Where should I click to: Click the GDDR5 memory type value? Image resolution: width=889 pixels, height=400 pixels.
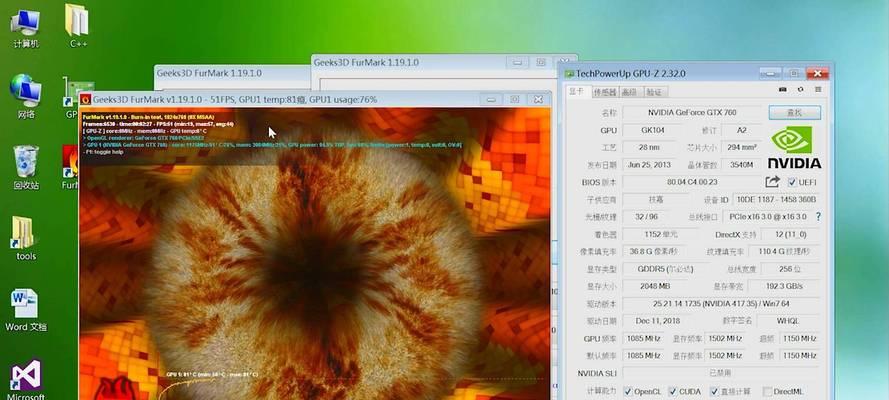click(666, 269)
